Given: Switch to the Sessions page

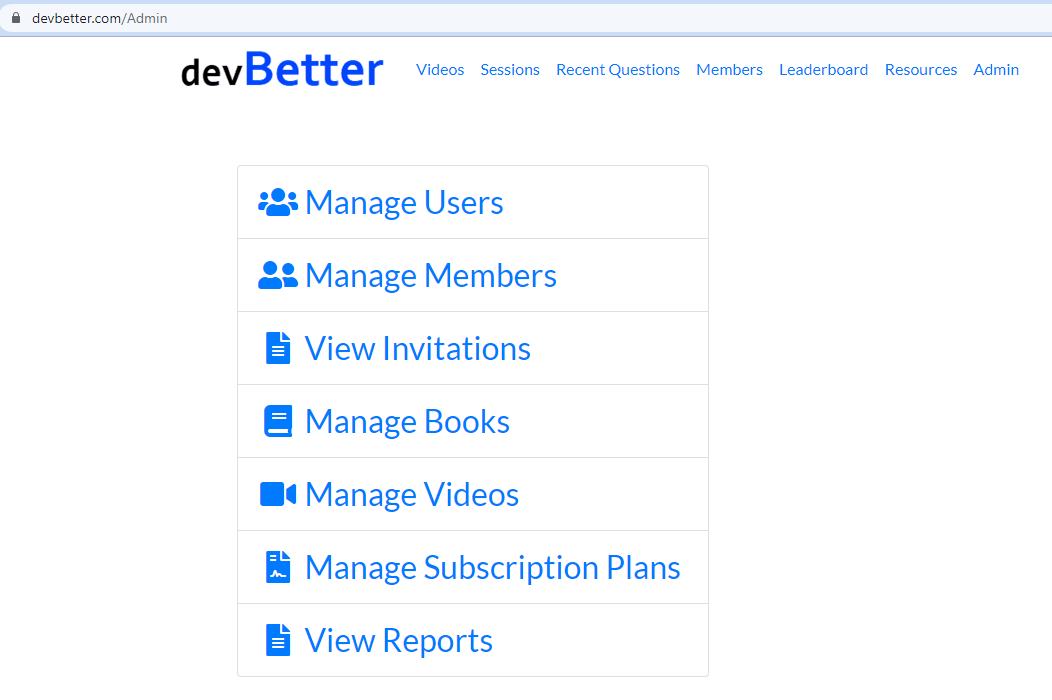Looking at the screenshot, I should click(510, 69).
